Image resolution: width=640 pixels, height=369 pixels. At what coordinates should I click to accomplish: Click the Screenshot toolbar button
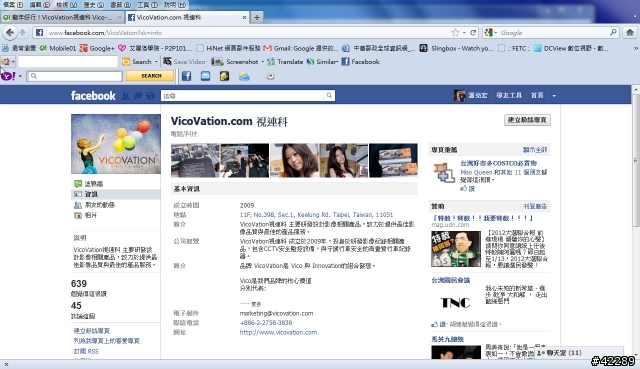(x=235, y=62)
